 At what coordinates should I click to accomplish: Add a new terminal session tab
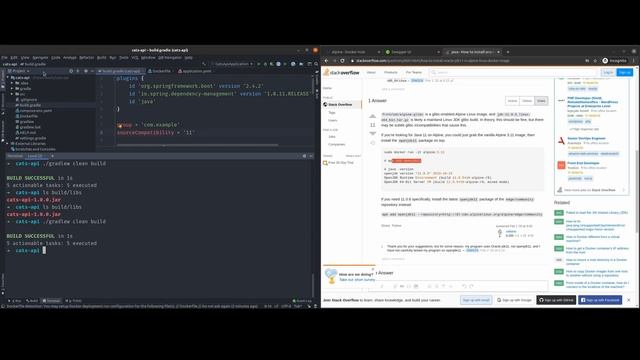pyautogui.click(x=52, y=156)
